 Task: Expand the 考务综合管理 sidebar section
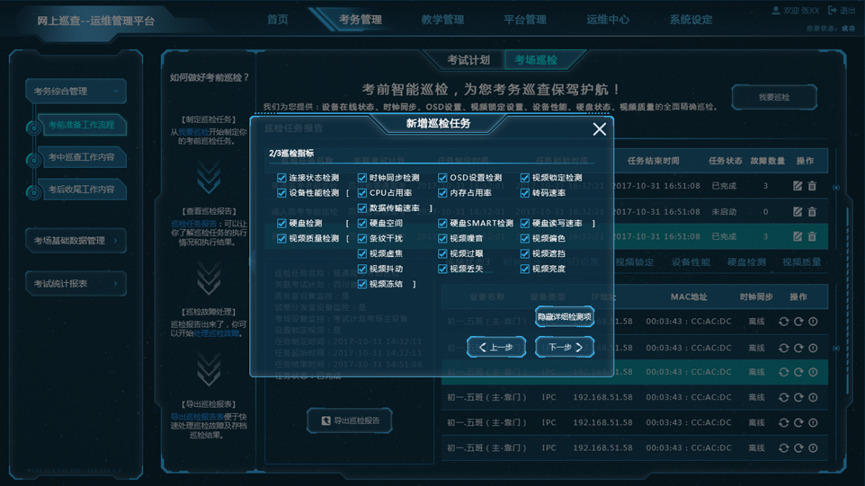[75, 91]
